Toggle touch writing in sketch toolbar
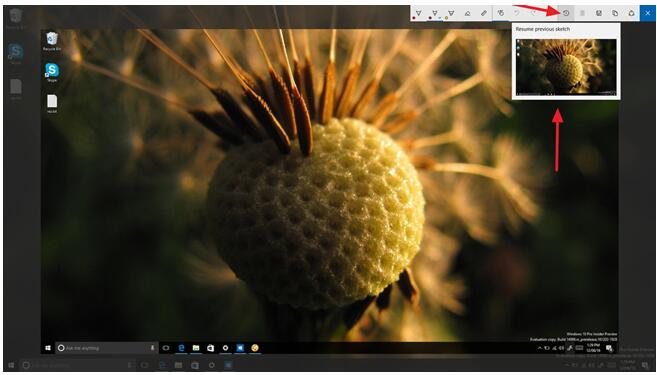This screenshot has width=657, height=375. click(x=500, y=13)
